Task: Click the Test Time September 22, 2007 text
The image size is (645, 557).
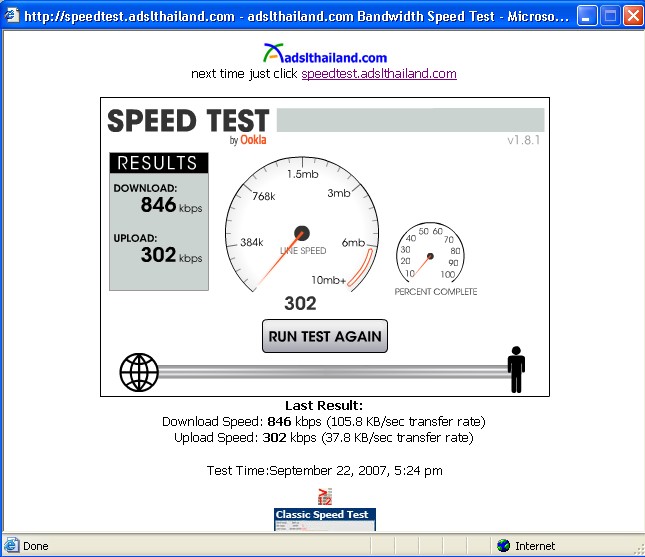Action: [325, 470]
